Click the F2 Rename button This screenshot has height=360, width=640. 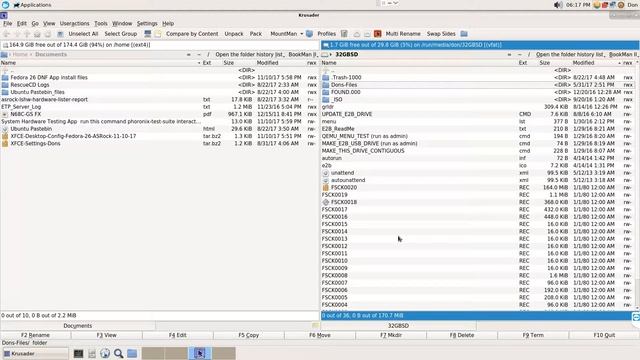click(36, 335)
